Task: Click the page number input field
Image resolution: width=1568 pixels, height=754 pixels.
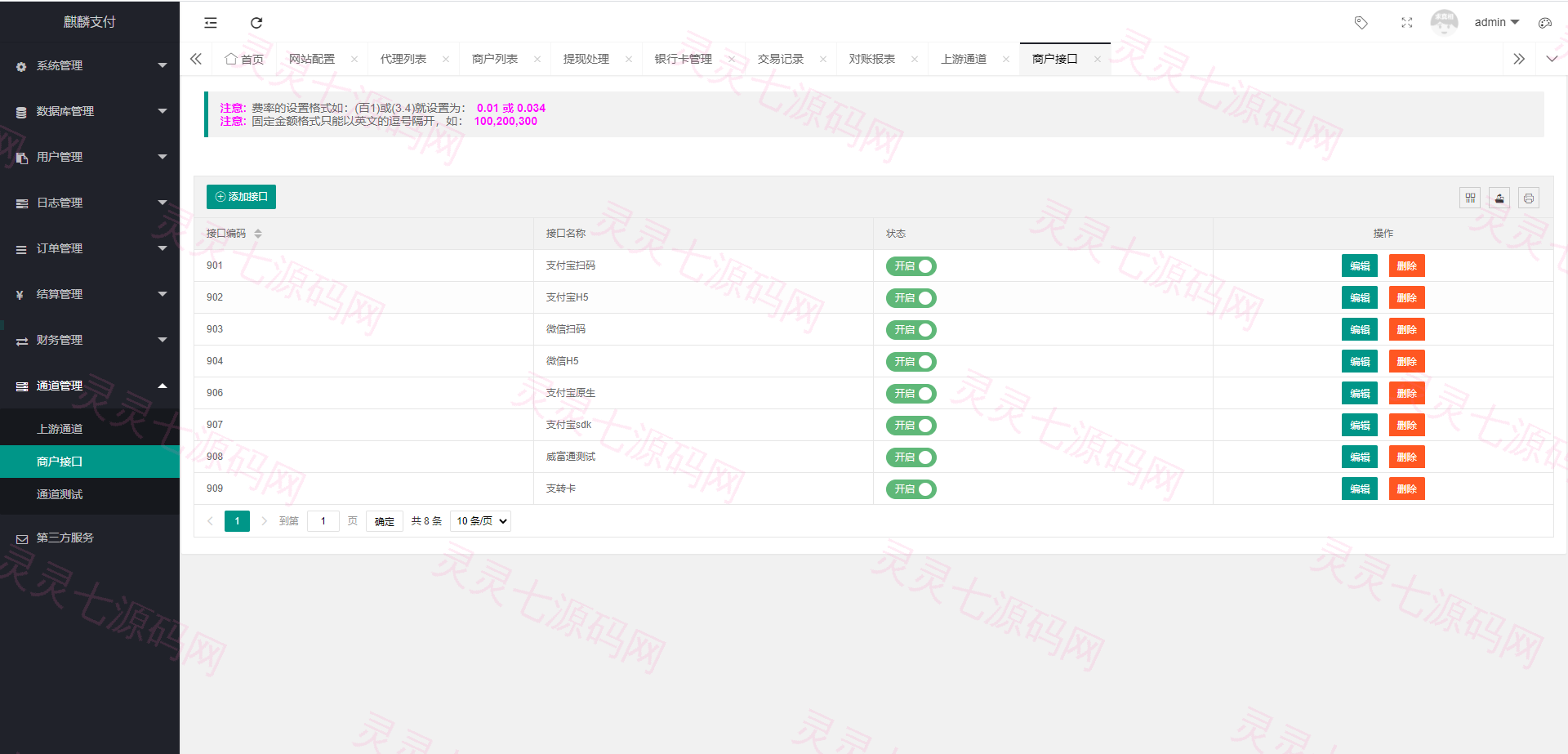Action: [x=323, y=521]
